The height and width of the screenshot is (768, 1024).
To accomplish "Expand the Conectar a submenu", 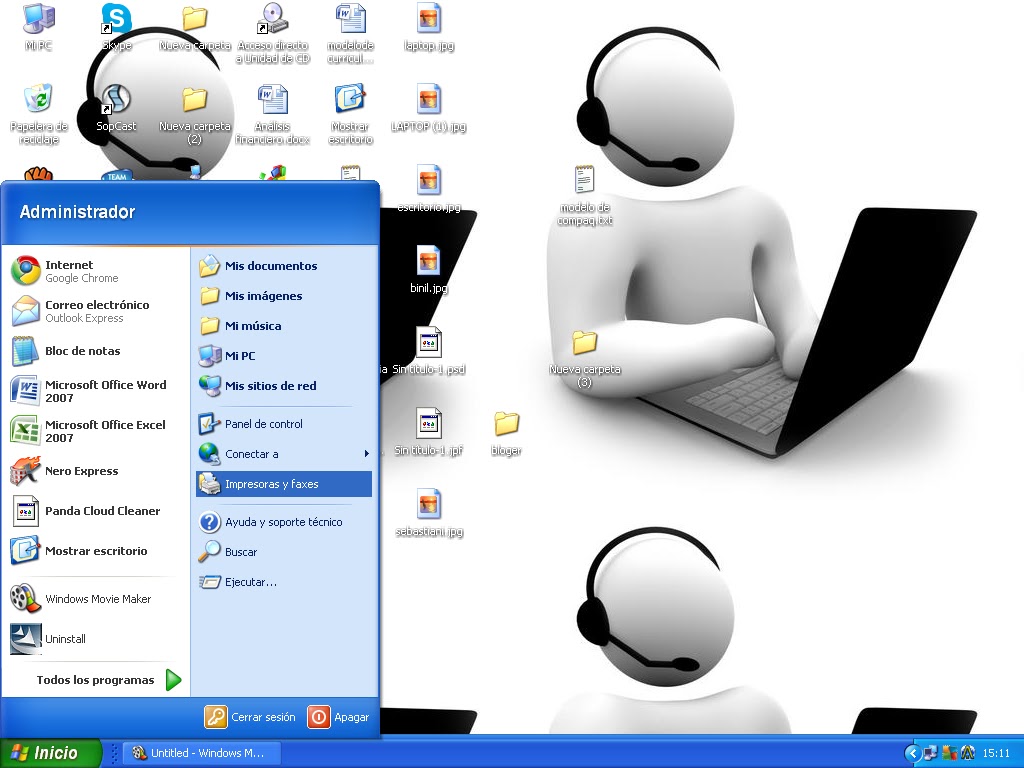I will tap(283, 453).
